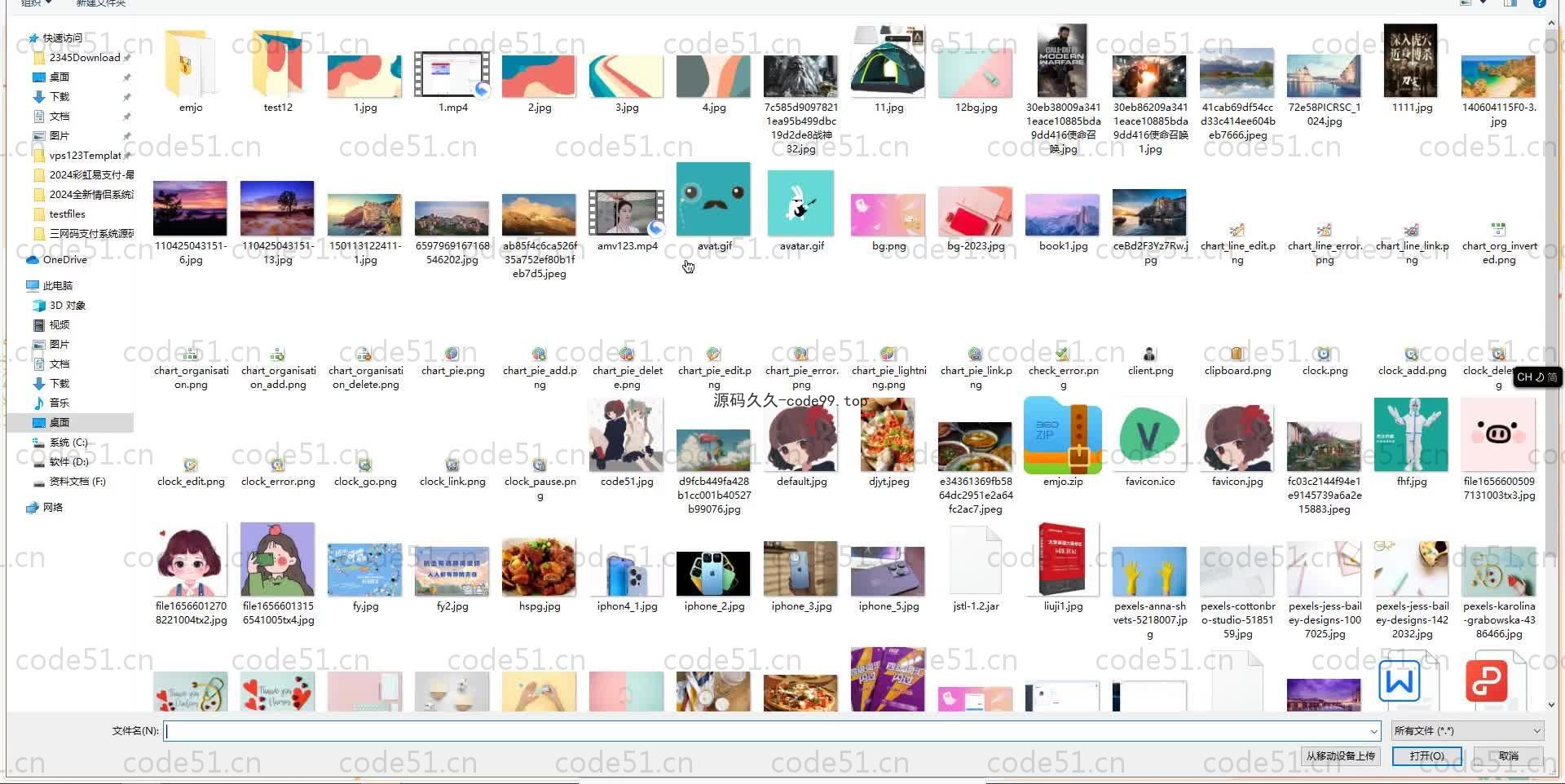Select 快速访问 in the navigation tree

click(x=62, y=38)
